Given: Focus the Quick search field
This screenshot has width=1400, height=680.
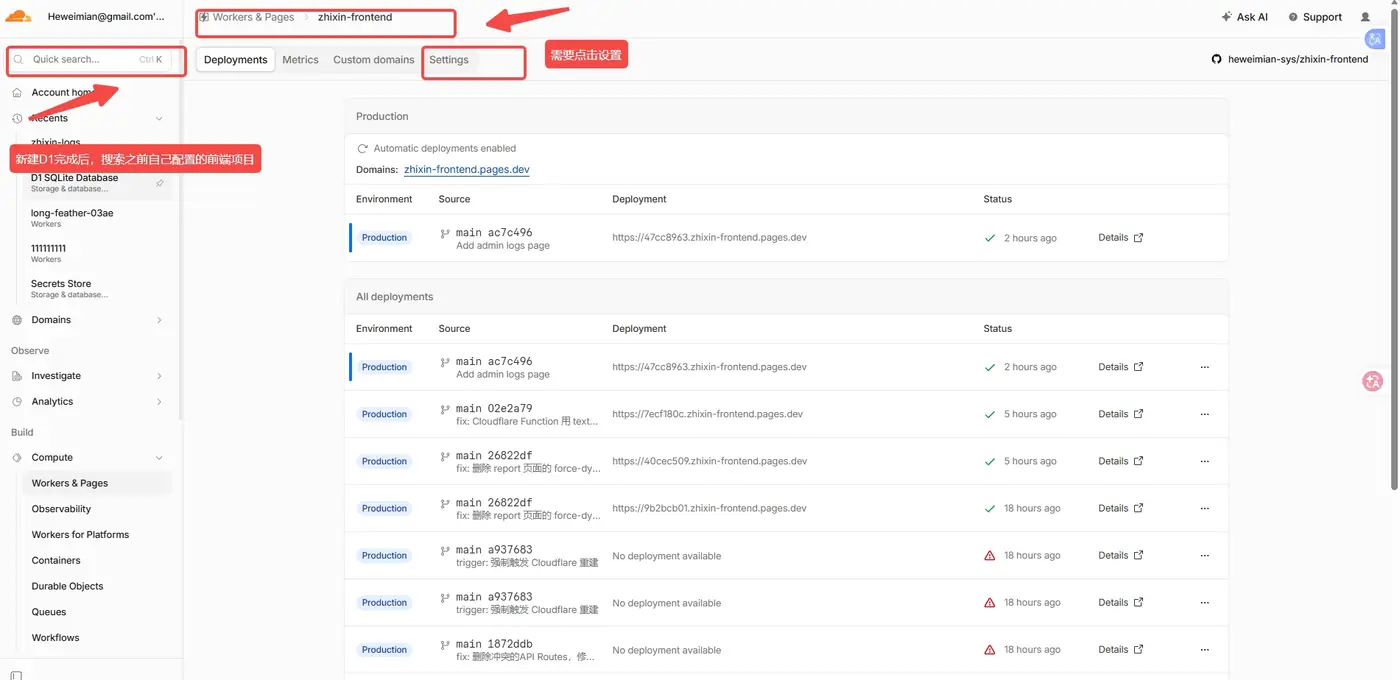Looking at the screenshot, I should (96, 60).
